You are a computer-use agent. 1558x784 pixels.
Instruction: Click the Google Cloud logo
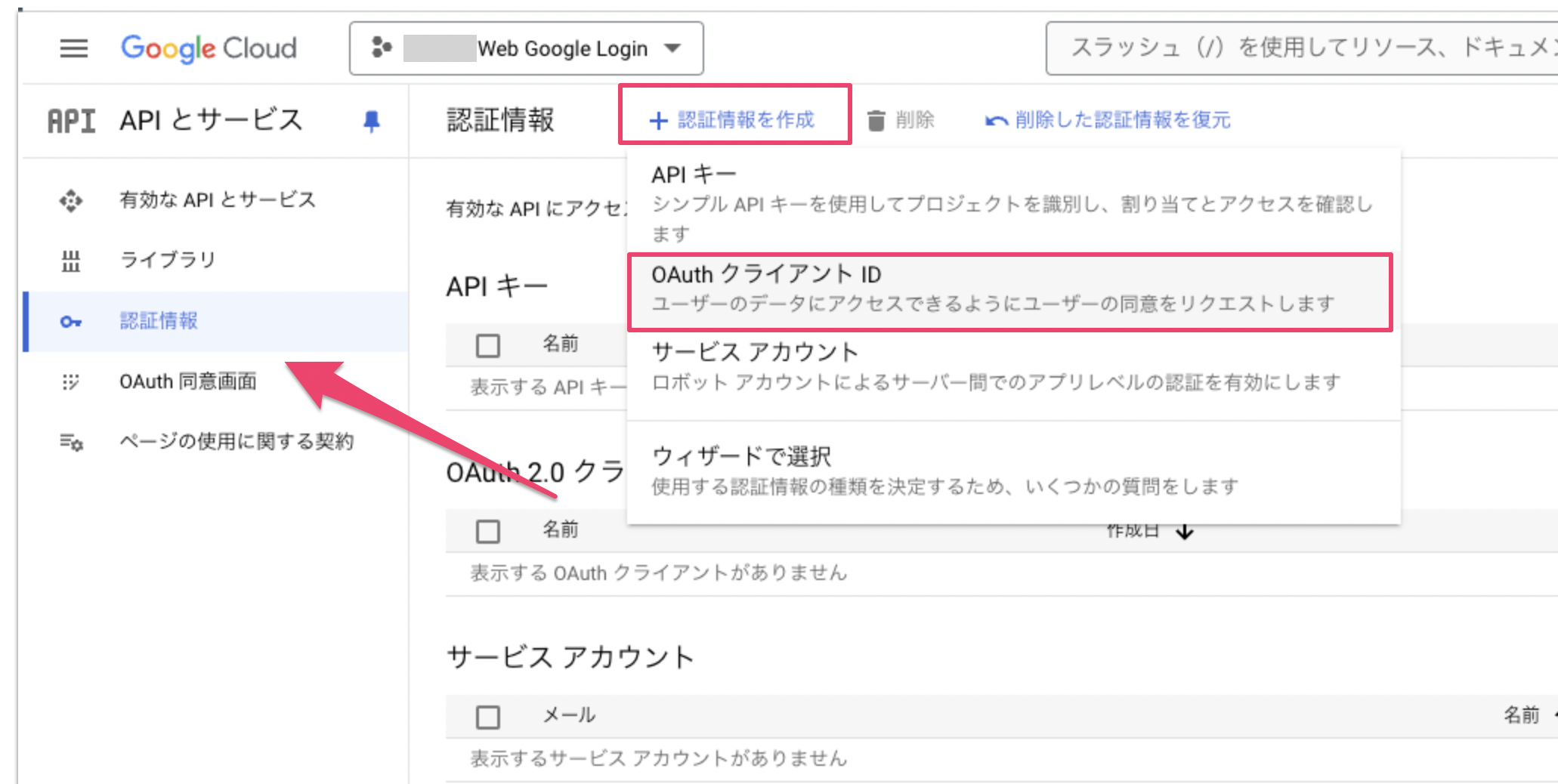209,49
